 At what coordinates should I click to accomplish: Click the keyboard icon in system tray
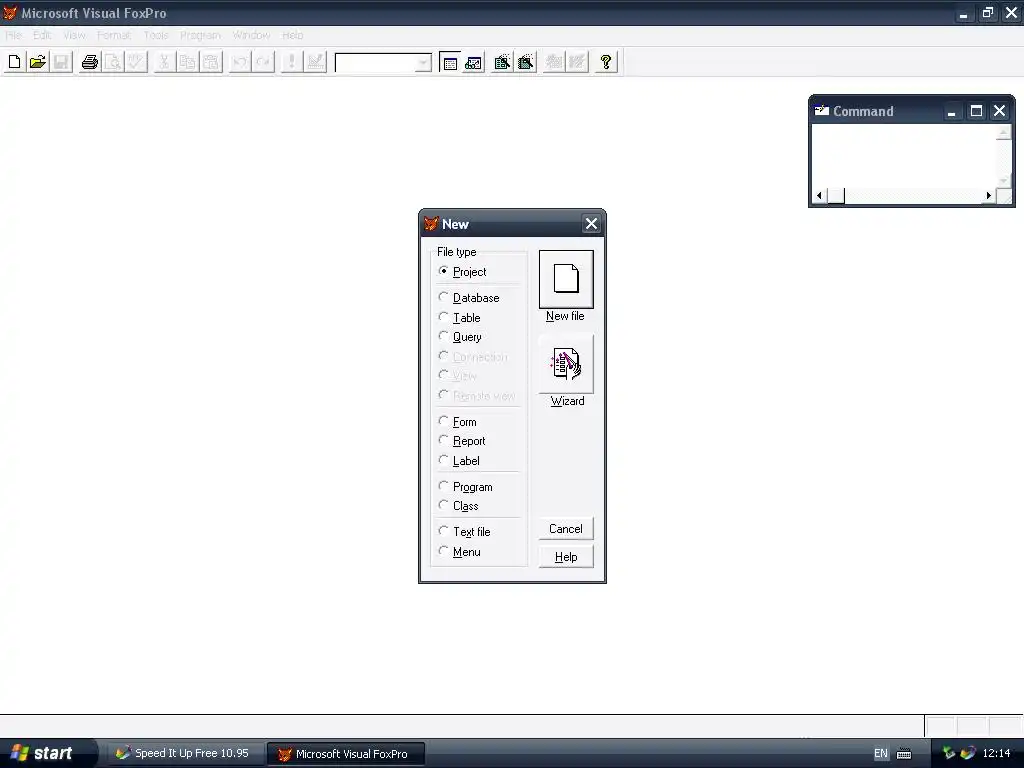pos(904,754)
